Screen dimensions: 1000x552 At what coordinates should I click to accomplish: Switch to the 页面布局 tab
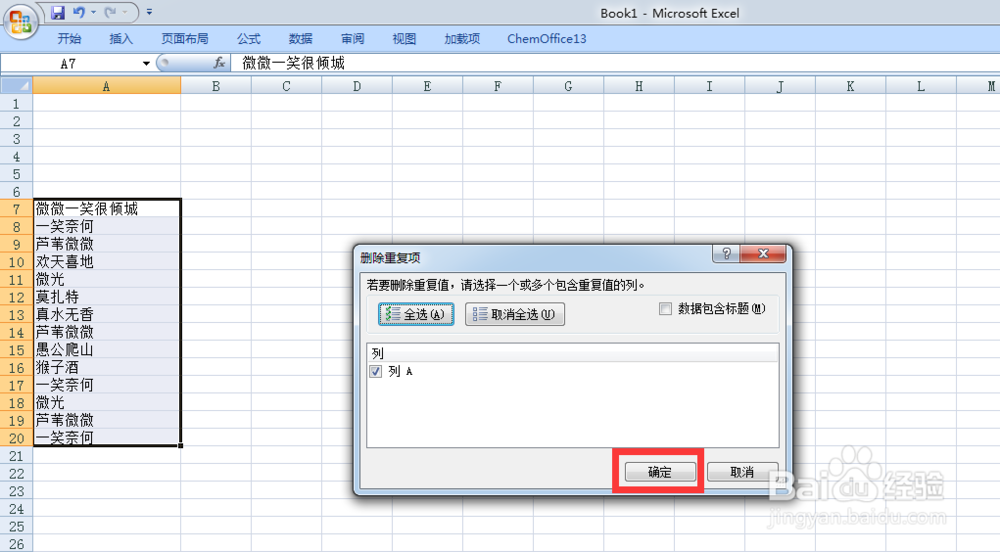[184, 39]
